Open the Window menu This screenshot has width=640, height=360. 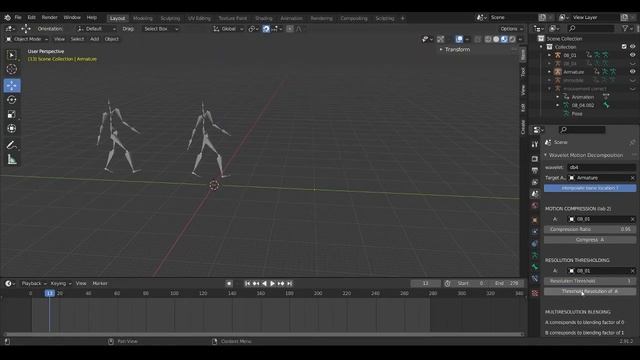coord(72,18)
